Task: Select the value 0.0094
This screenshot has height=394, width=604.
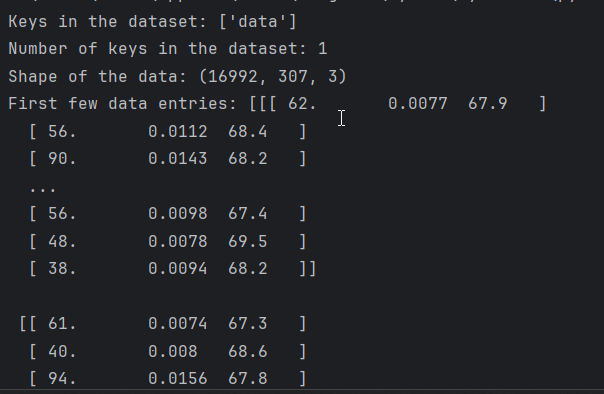Action: [x=178, y=269]
